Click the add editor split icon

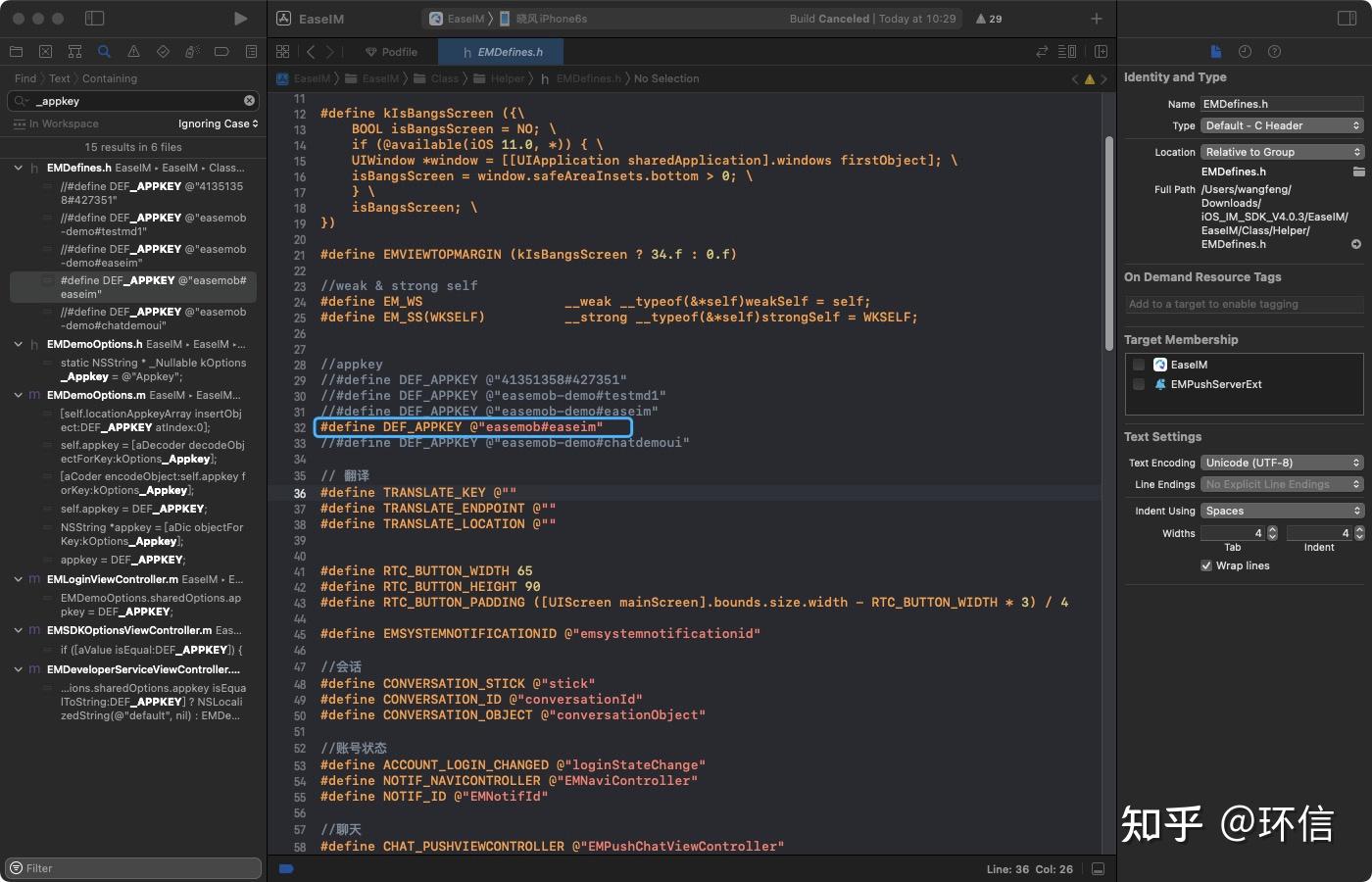click(x=1101, y=52)
